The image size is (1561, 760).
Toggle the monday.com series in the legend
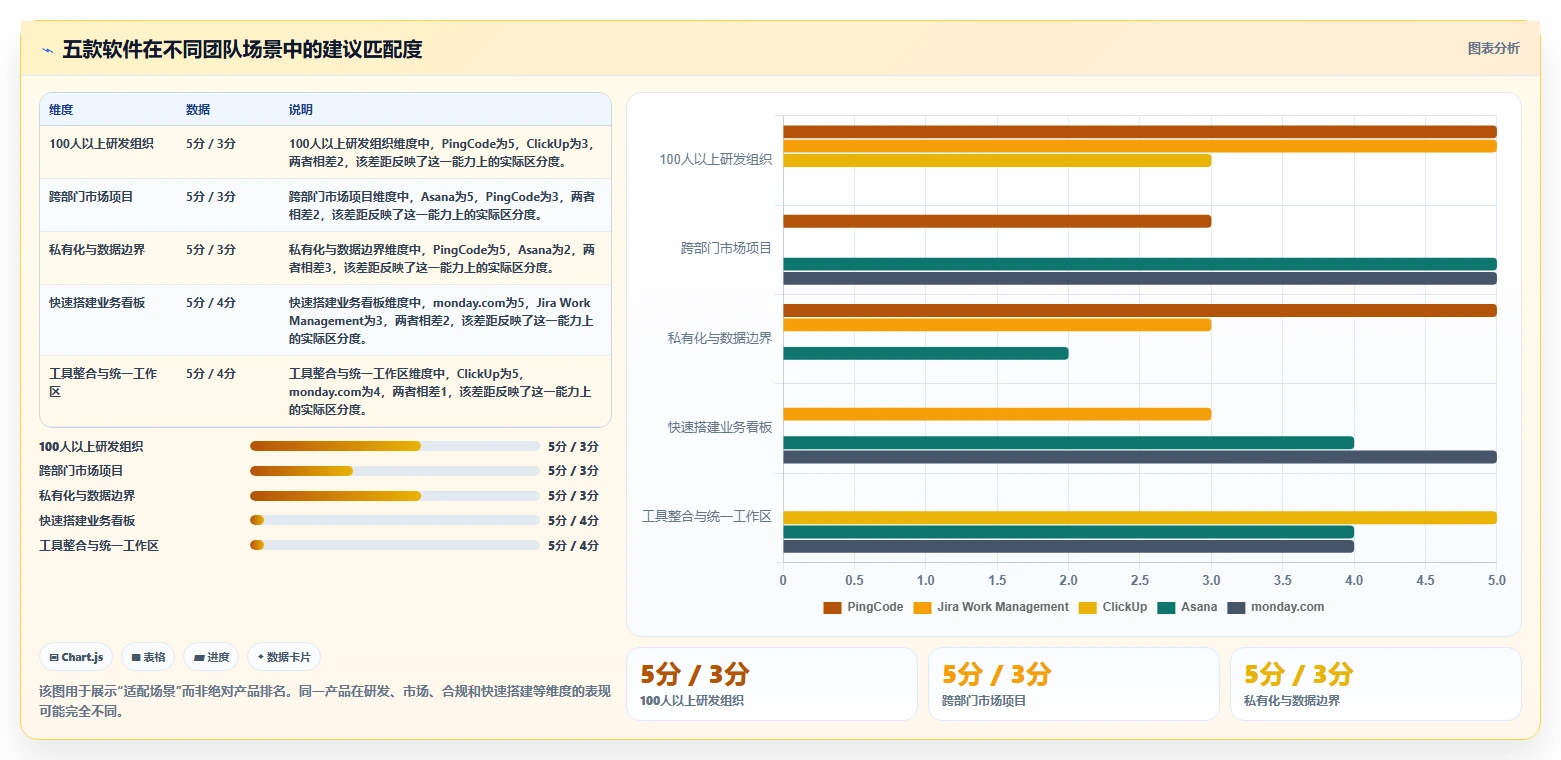coord(1275,607)
